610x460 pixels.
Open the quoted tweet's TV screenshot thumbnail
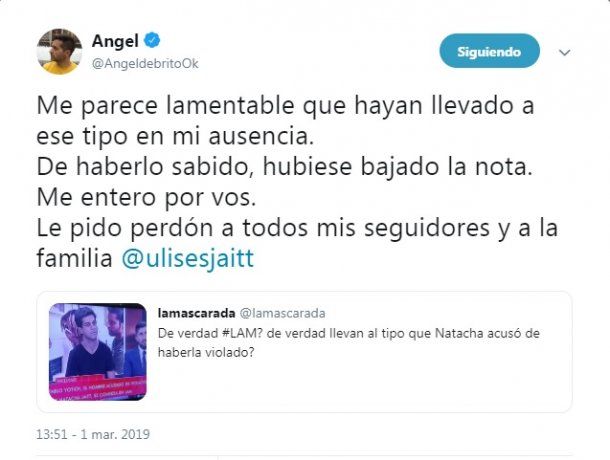(x=98, y=352)
